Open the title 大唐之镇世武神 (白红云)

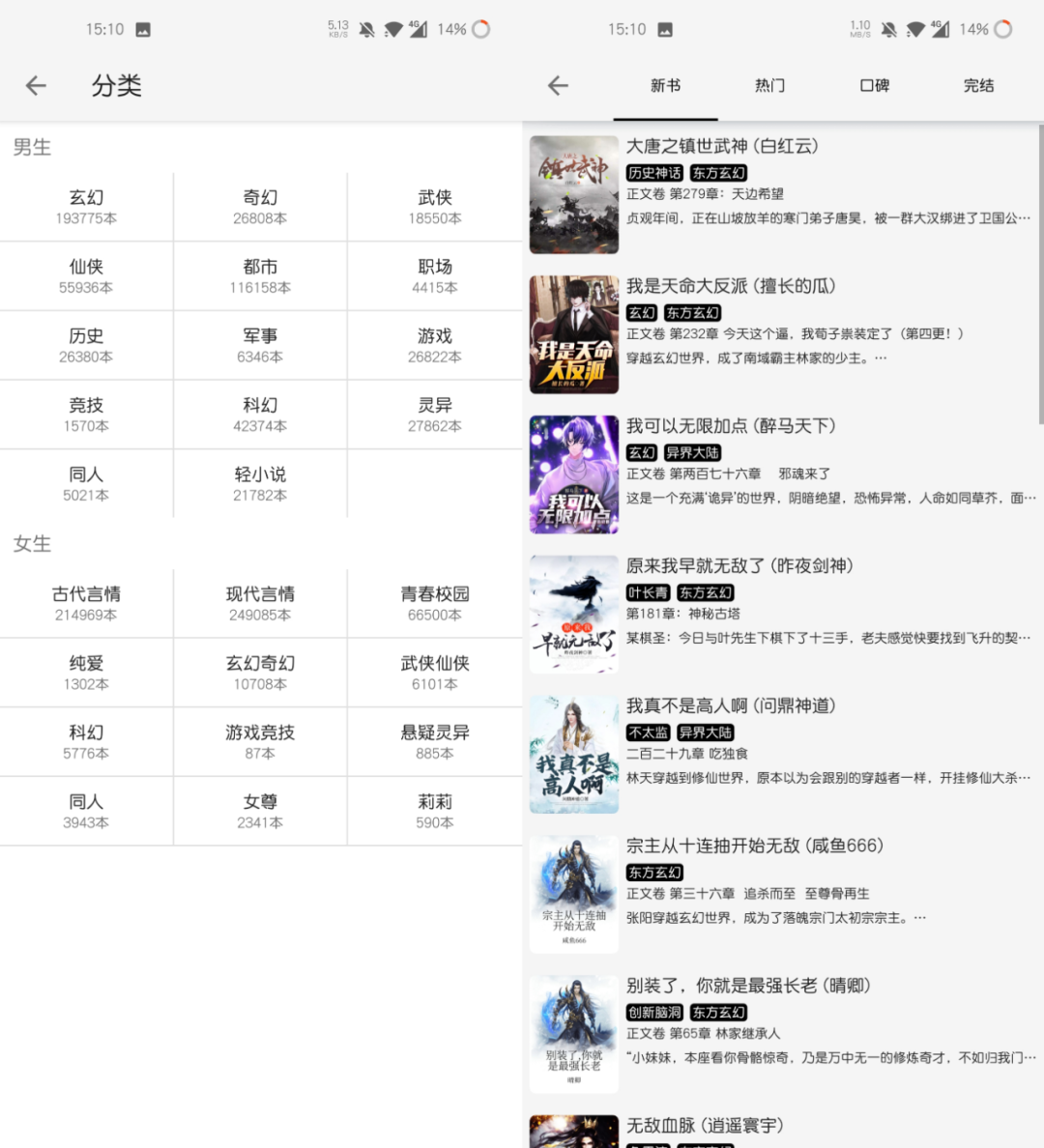(x=722, y=146)
